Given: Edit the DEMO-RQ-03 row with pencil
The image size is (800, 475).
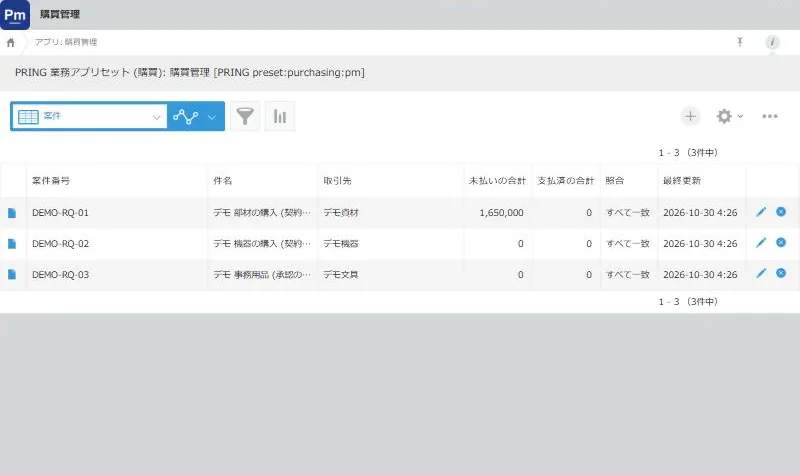Looking at the screenshot, I should click(761, 273).
